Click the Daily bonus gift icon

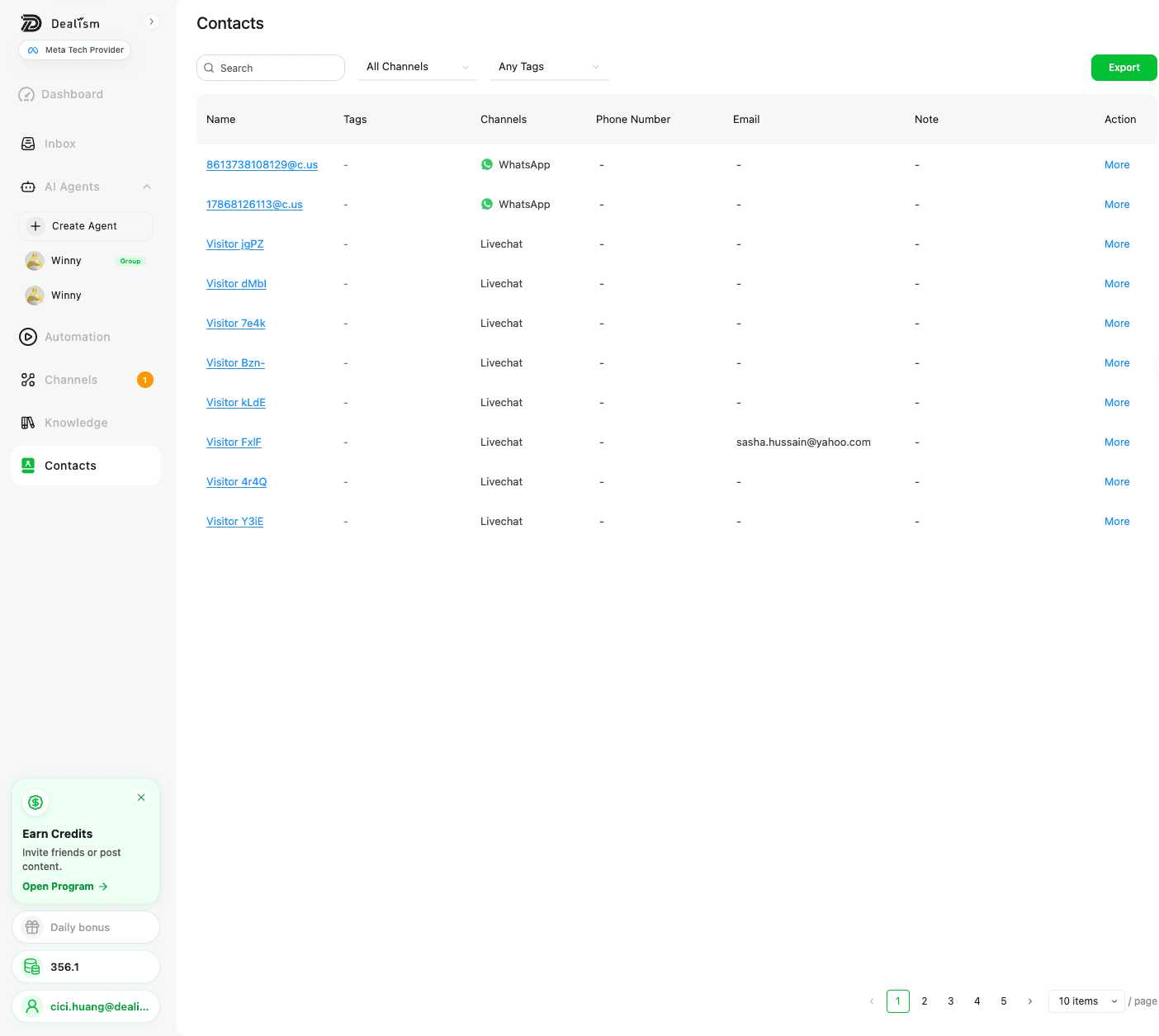pyautogui.click(x=32, y=927)
